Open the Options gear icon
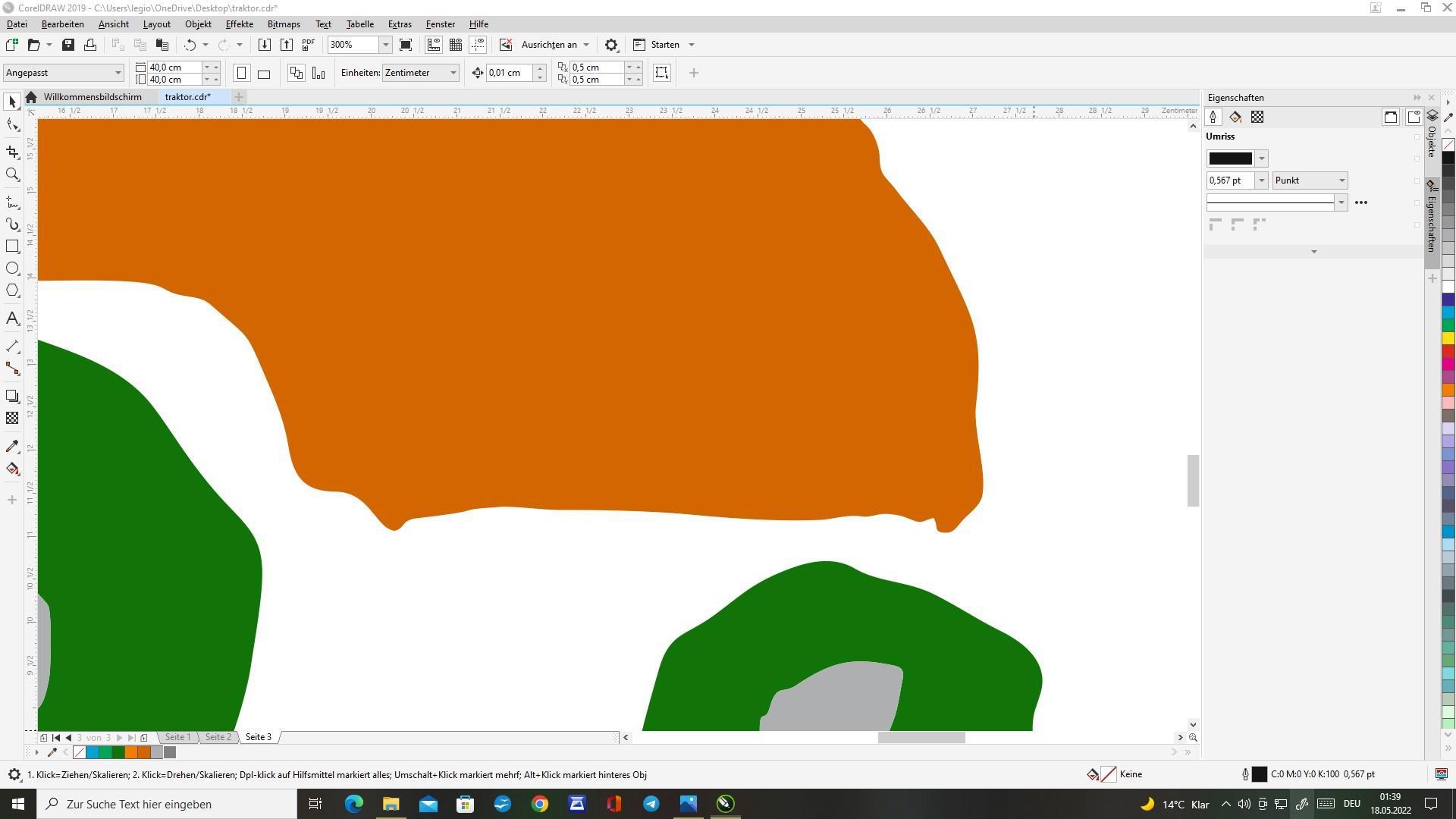The height and width of the screenshot is (819, 1456). [x=611, y=45]
